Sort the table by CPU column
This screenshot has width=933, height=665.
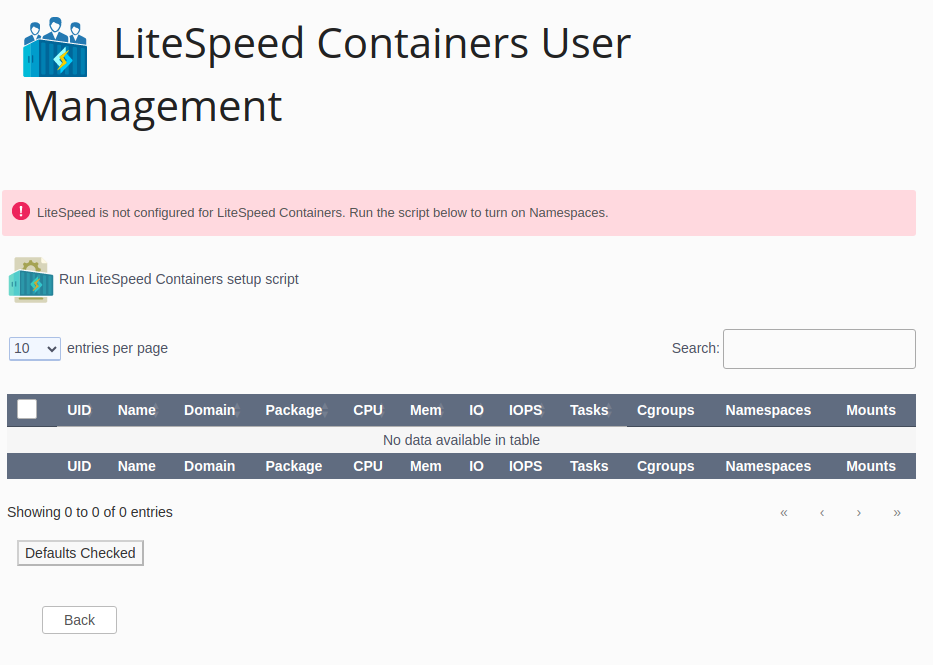(367, 410)
